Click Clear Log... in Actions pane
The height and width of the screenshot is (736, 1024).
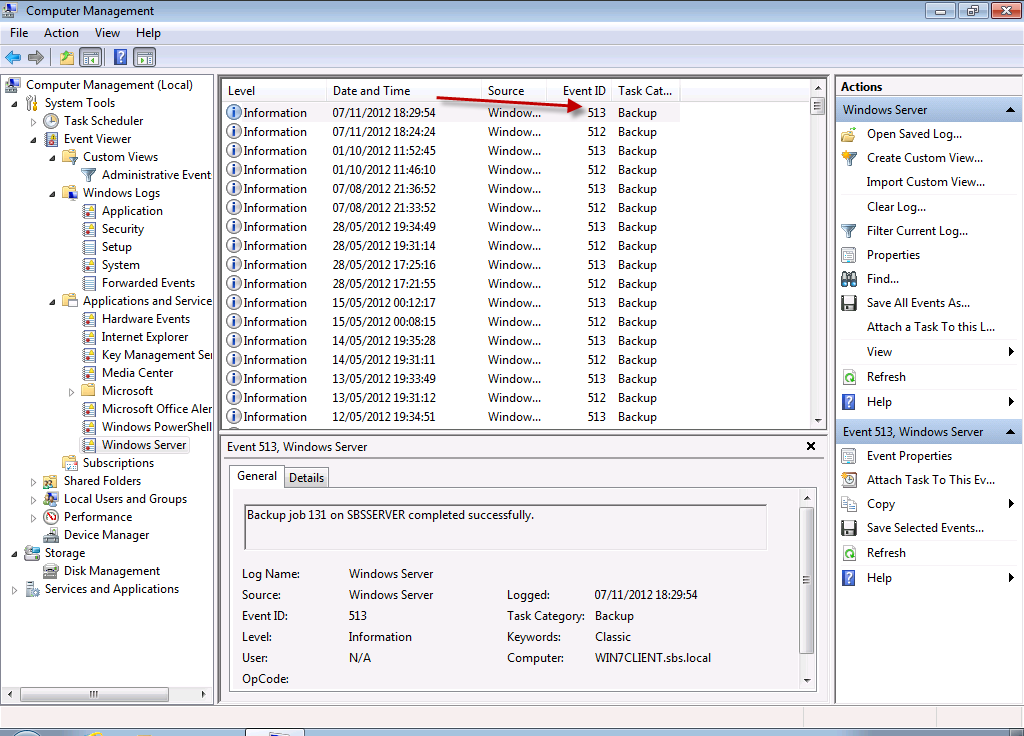point(896,207)
